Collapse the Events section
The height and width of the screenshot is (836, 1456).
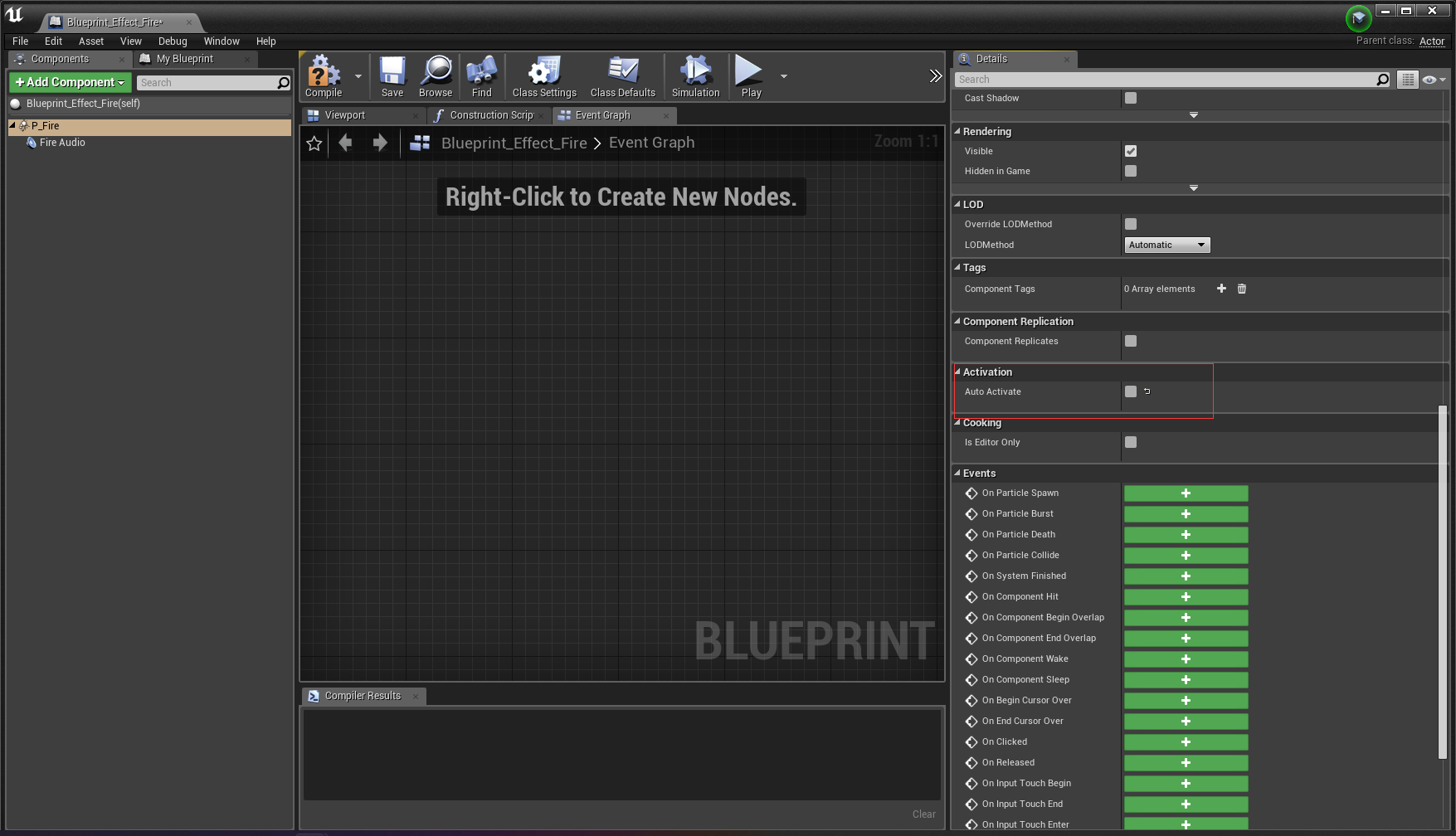point(957,473)
